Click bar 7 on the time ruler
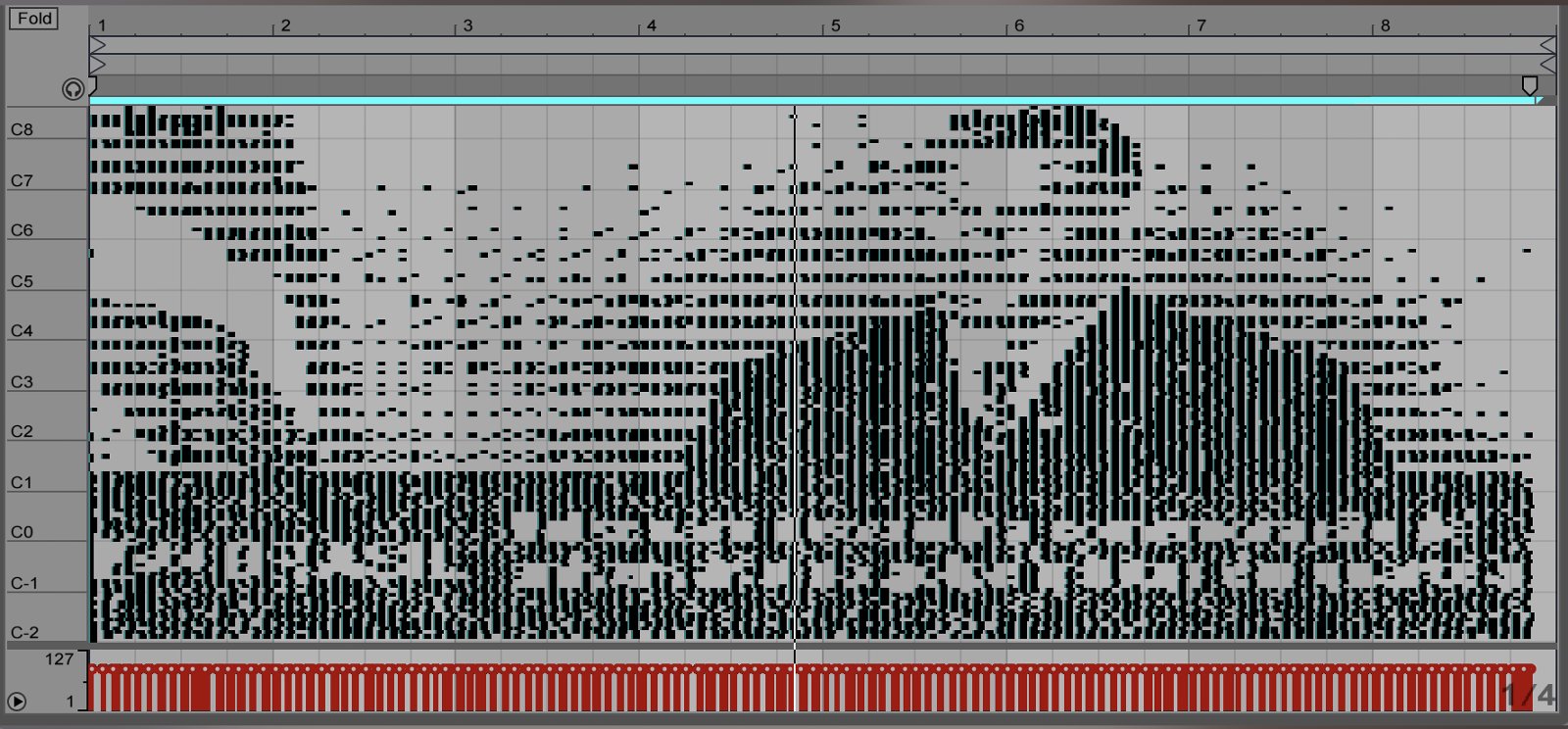This screenshot has width=1568, height=729. tap(1201, 24)
